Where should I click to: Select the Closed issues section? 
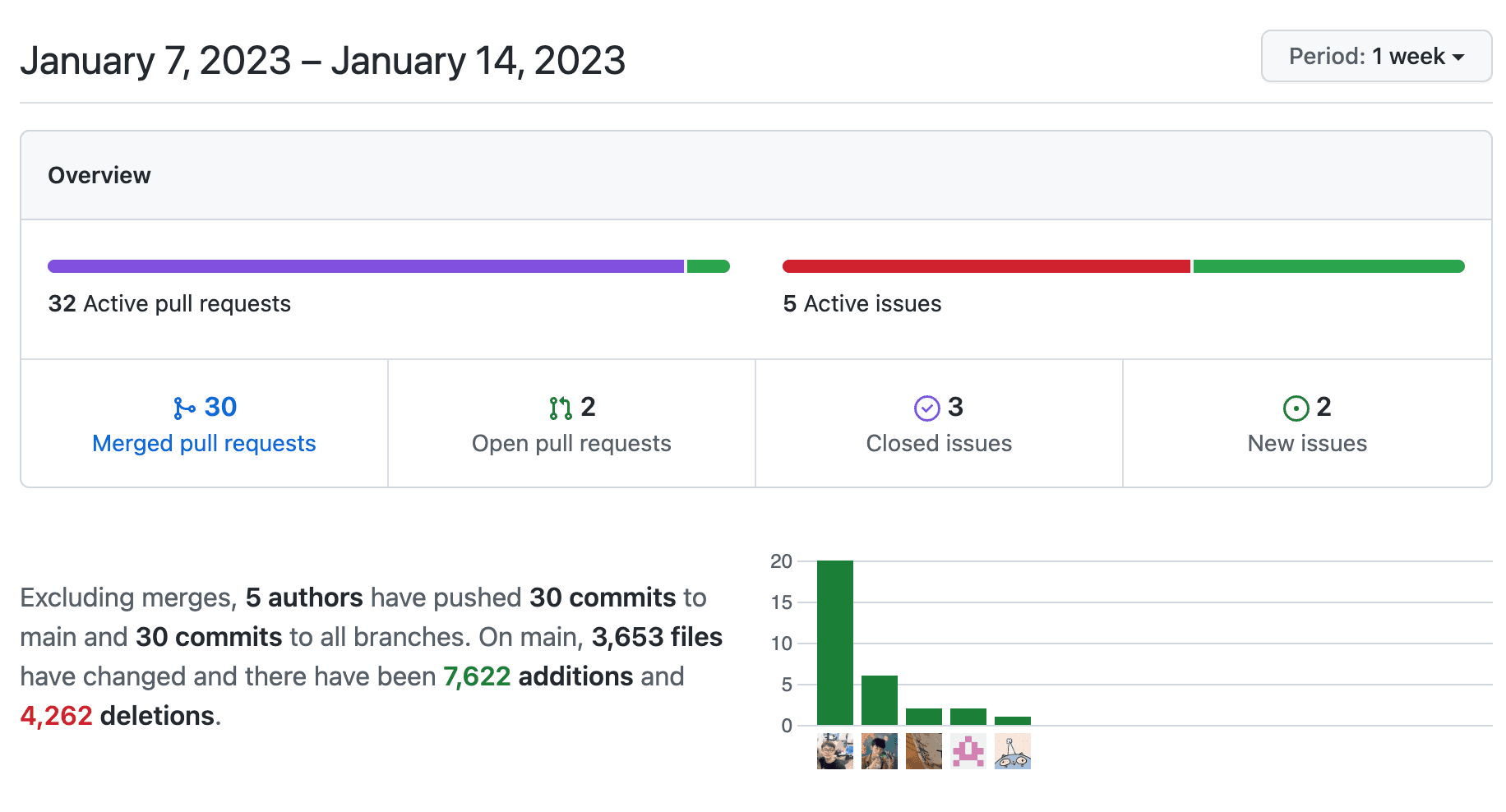pyautogui.click(x=939, y=443)
